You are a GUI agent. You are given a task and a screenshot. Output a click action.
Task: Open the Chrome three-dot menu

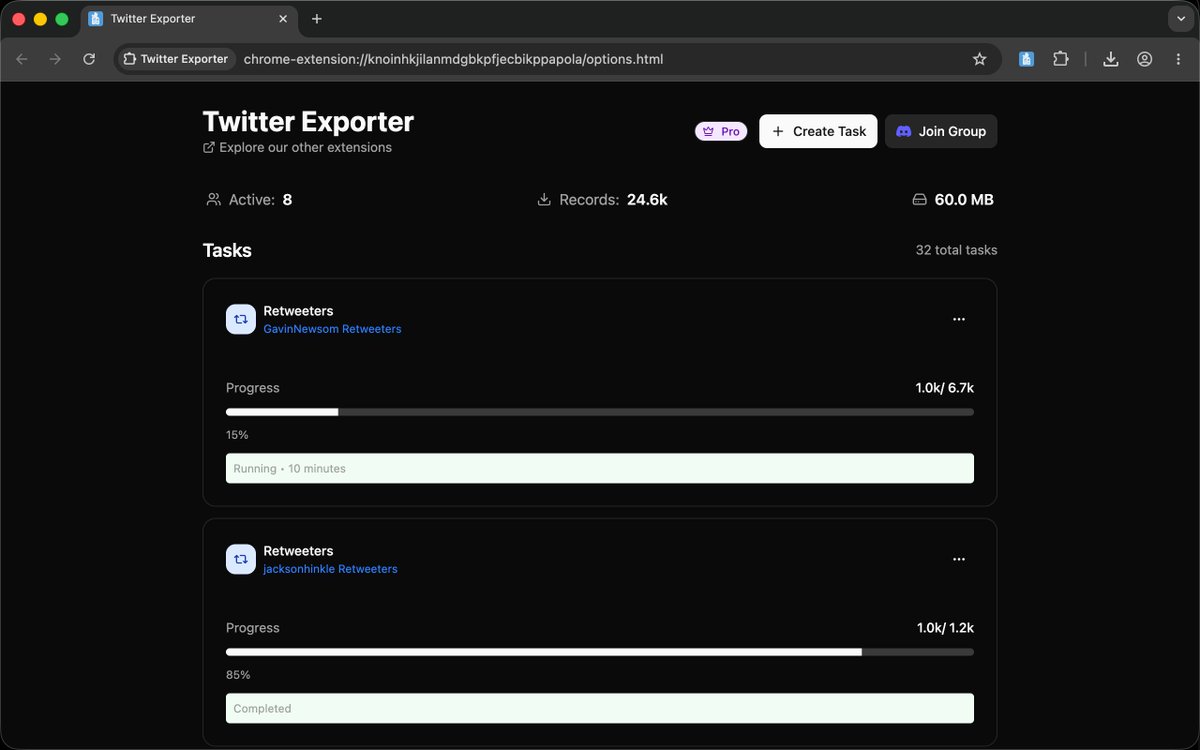1178,59
